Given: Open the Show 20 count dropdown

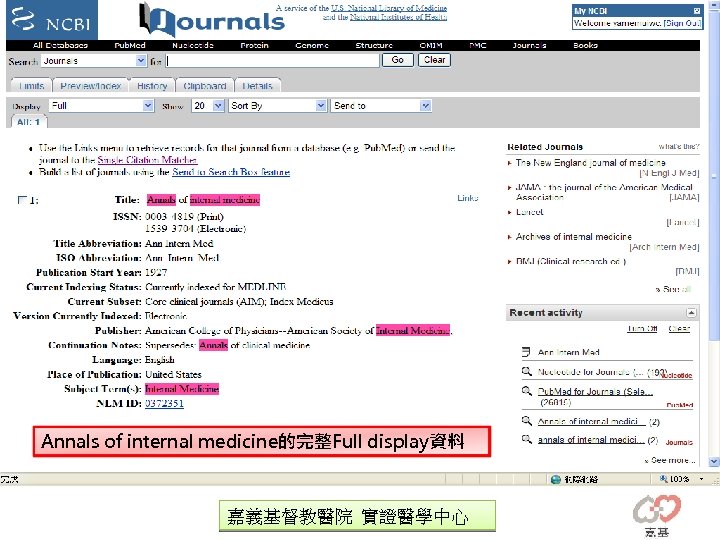Looking at the screenshot, I should [218, 106].
